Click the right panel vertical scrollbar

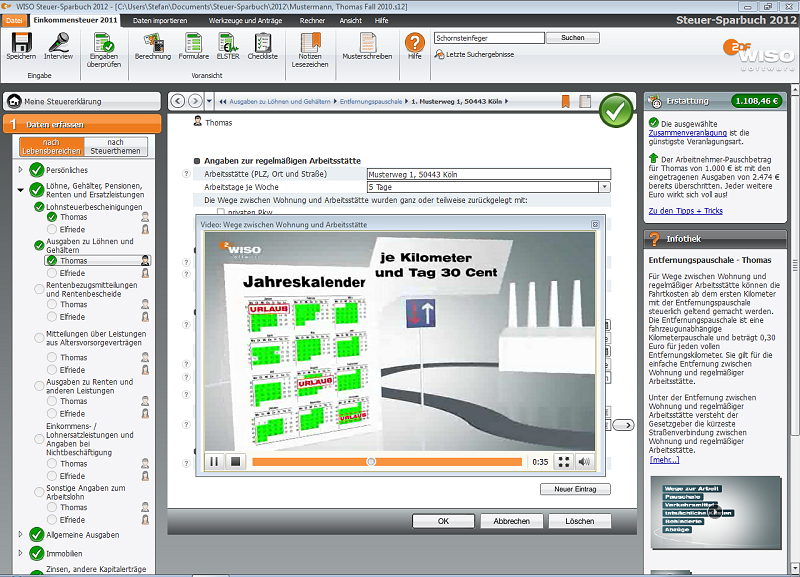coord(794,265)
